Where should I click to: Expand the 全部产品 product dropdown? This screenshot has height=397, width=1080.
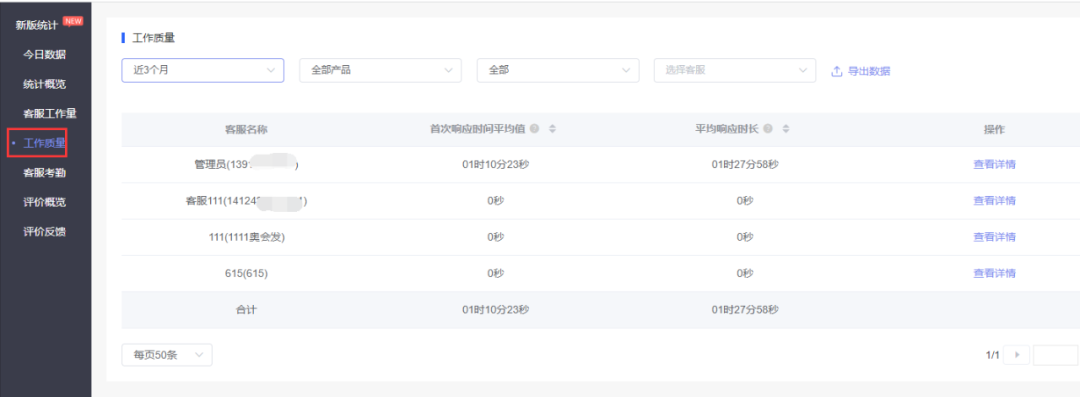(380, 70)
